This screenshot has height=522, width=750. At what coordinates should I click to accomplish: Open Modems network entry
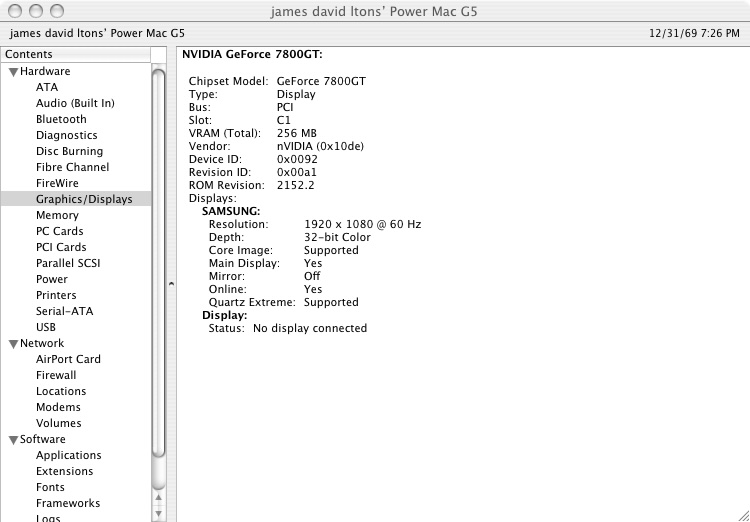click(58, 408)
